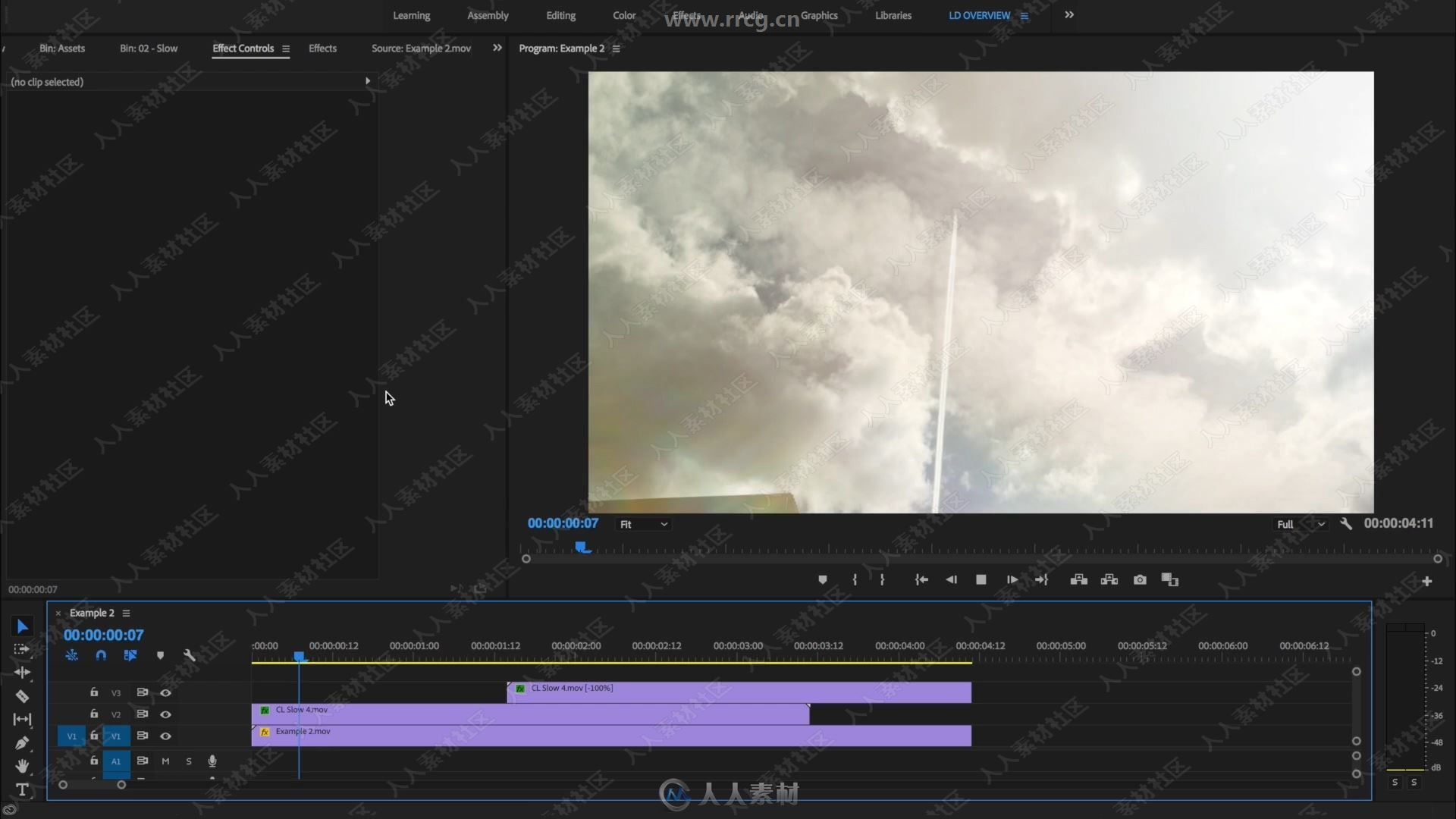The image size is (1456, 819).
Task: Export frame with camera icon
Action: point(1140,580)
